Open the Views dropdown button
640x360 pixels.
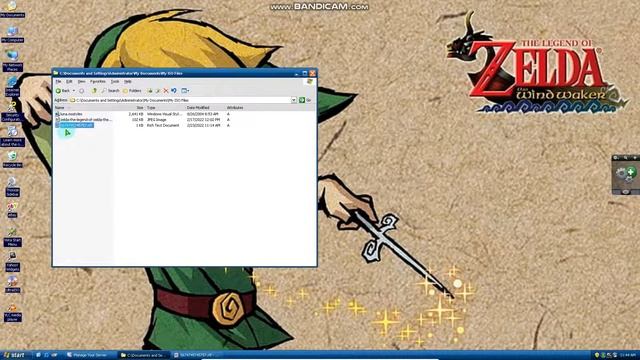[185, 91]
